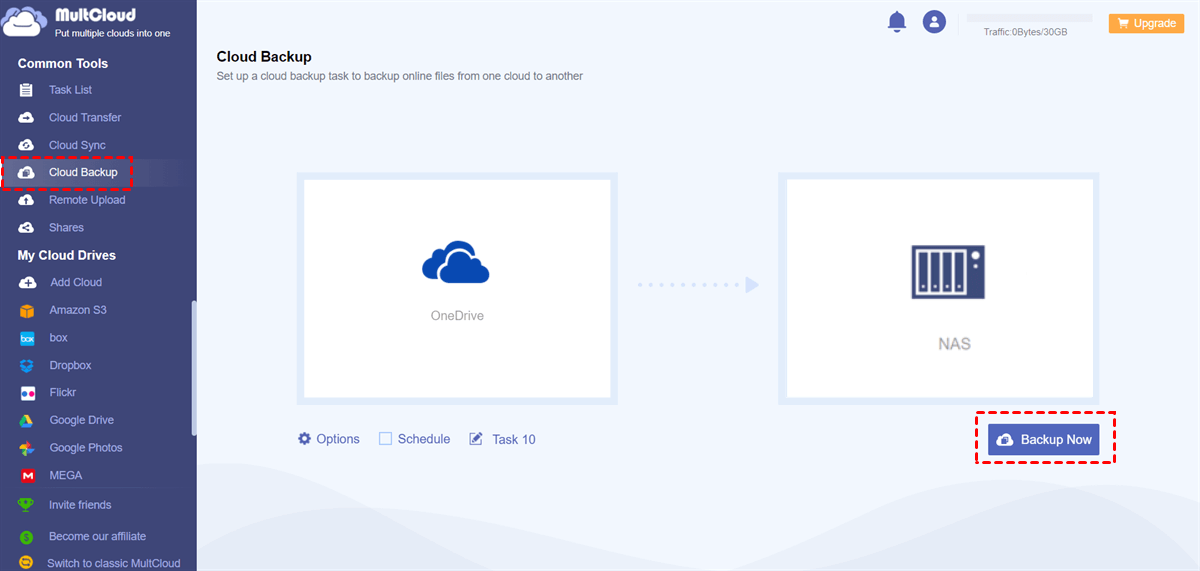Select the OneDrive source box
Viewport: 1200px width, 571px height.
coord(457,288)
